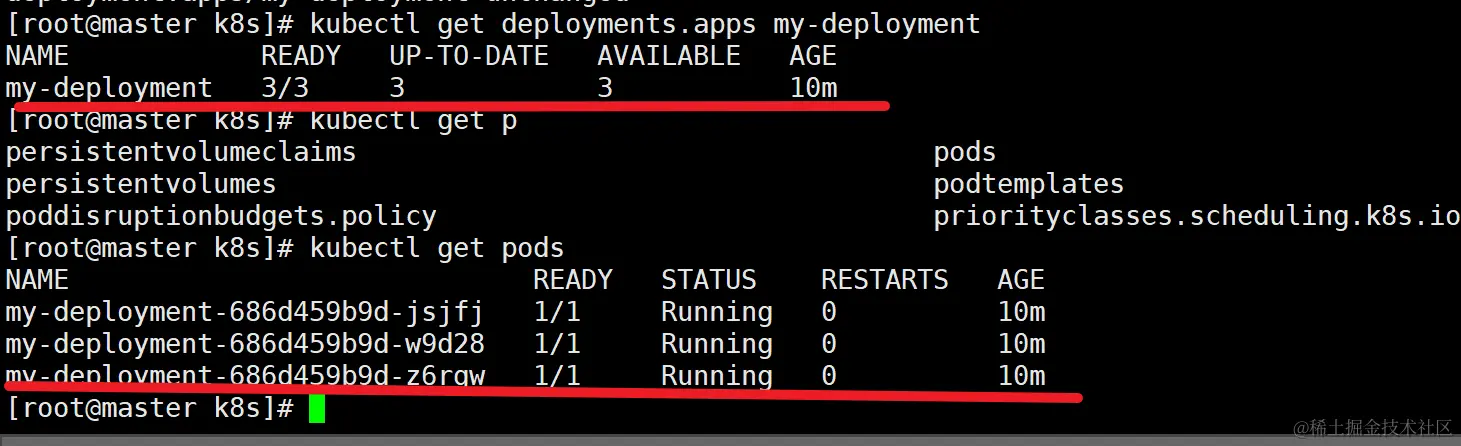Viewport: 1461px width, 446px height.
Task: Select the deployment name 'my-deployment' in the first table
Action: (x=109, y=88)
